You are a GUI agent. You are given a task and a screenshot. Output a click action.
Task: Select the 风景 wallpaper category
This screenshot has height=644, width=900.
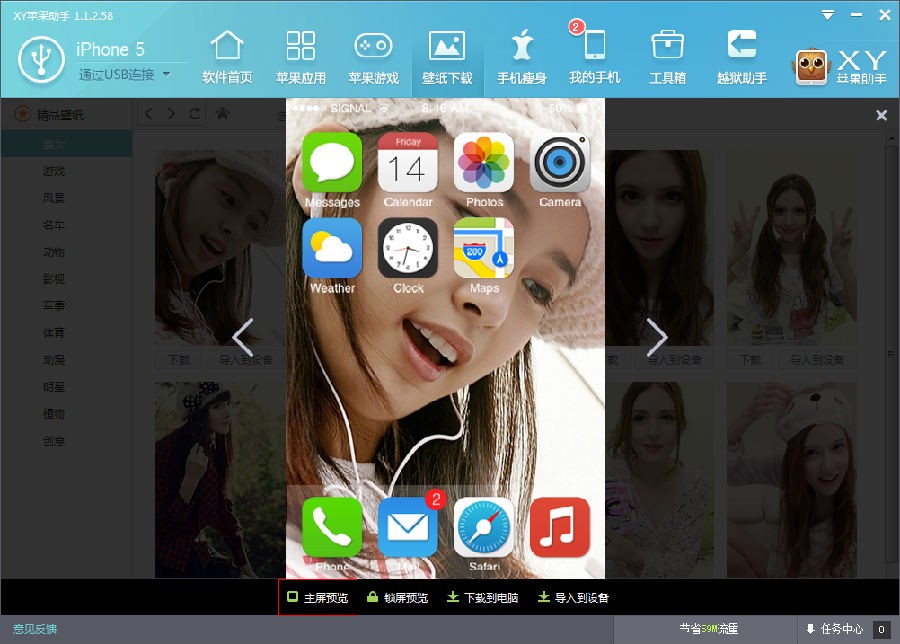[53, 198]
